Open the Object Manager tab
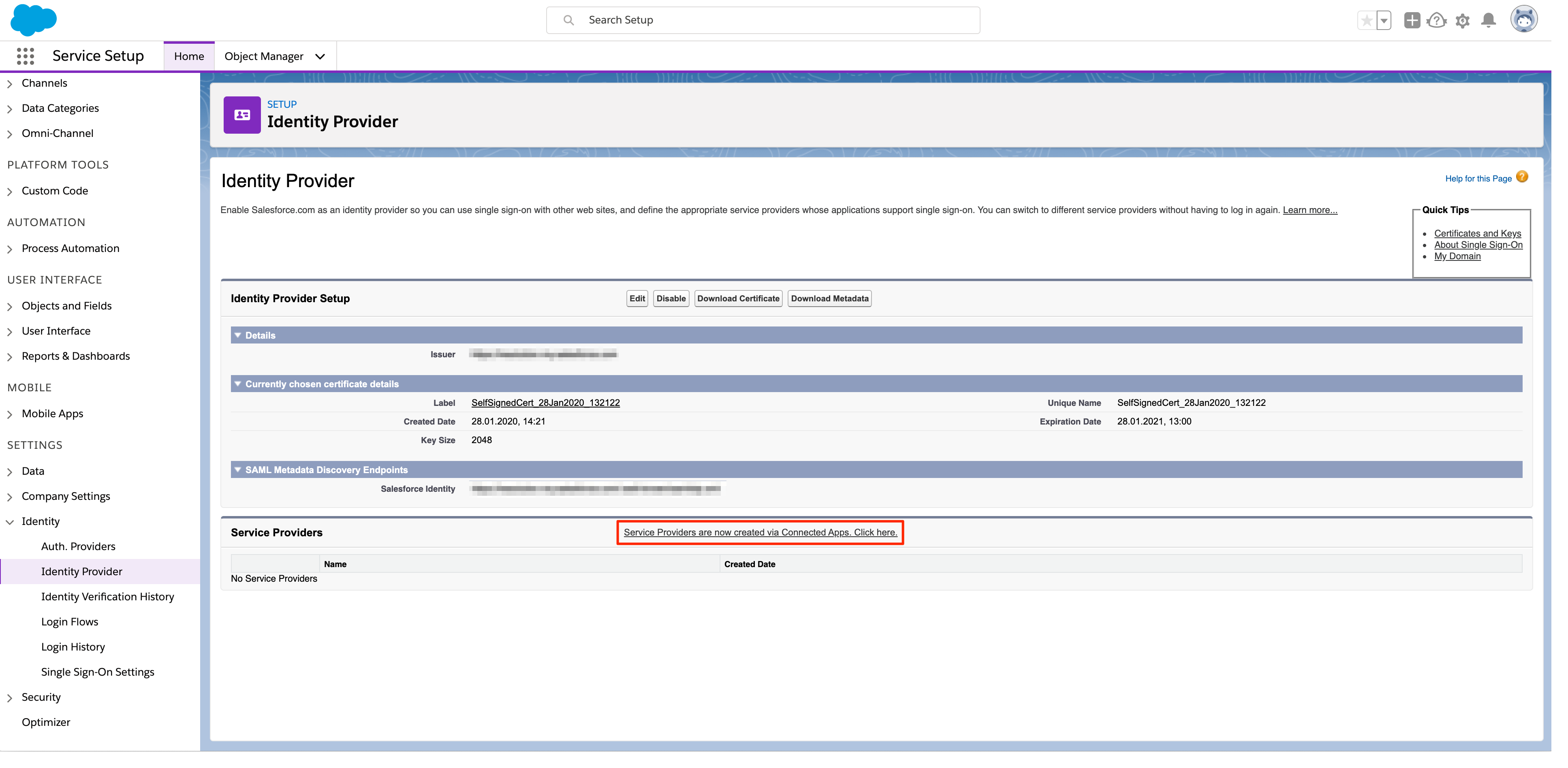The image size is (1568, 768). (x=264, y=56)
